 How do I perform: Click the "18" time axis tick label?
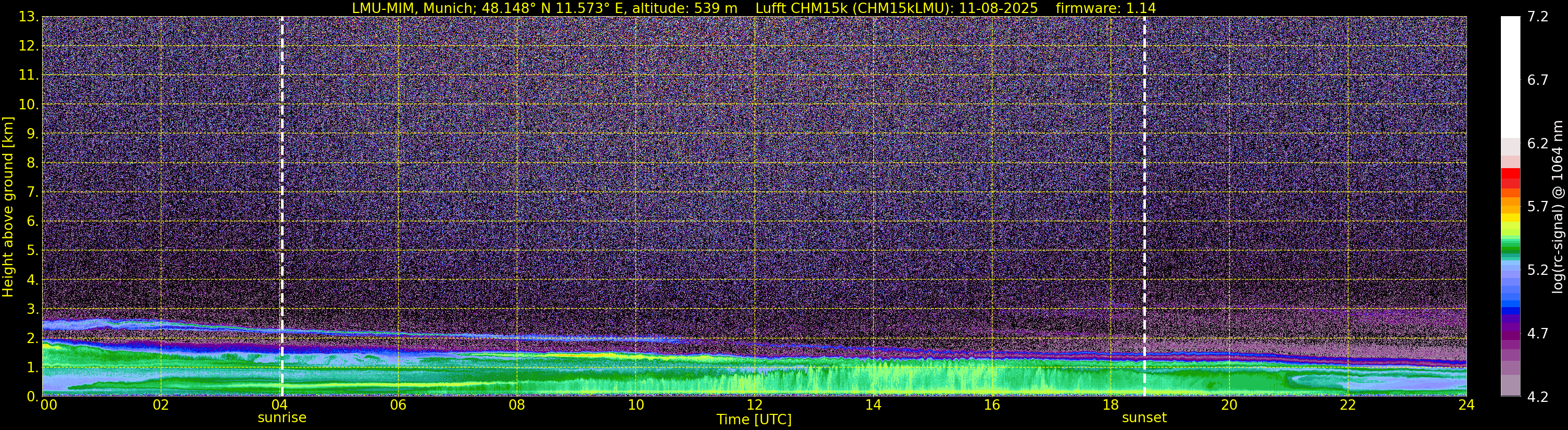(x=1110, y=405)
